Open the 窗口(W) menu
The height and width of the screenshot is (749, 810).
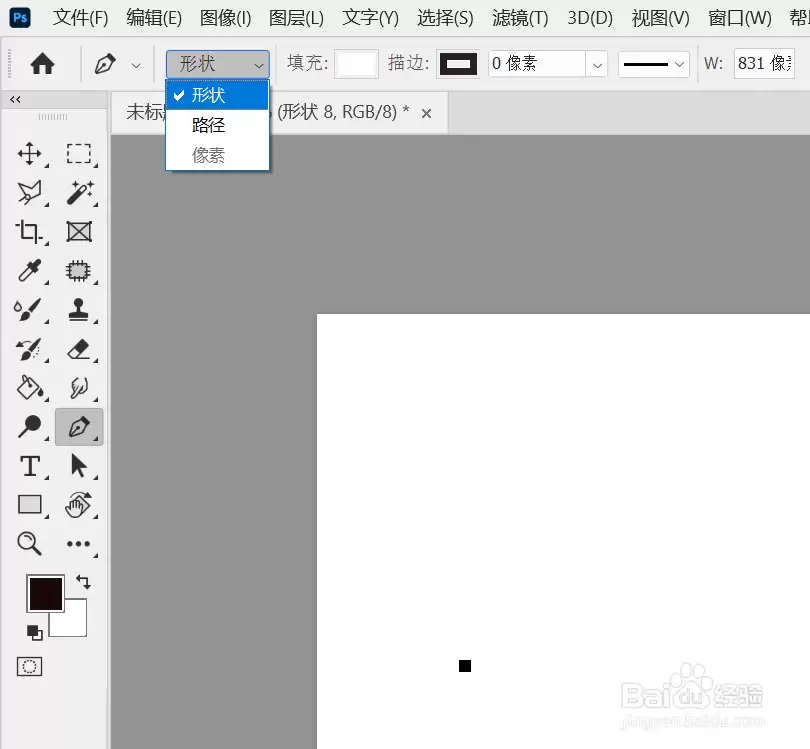point(740,18)
